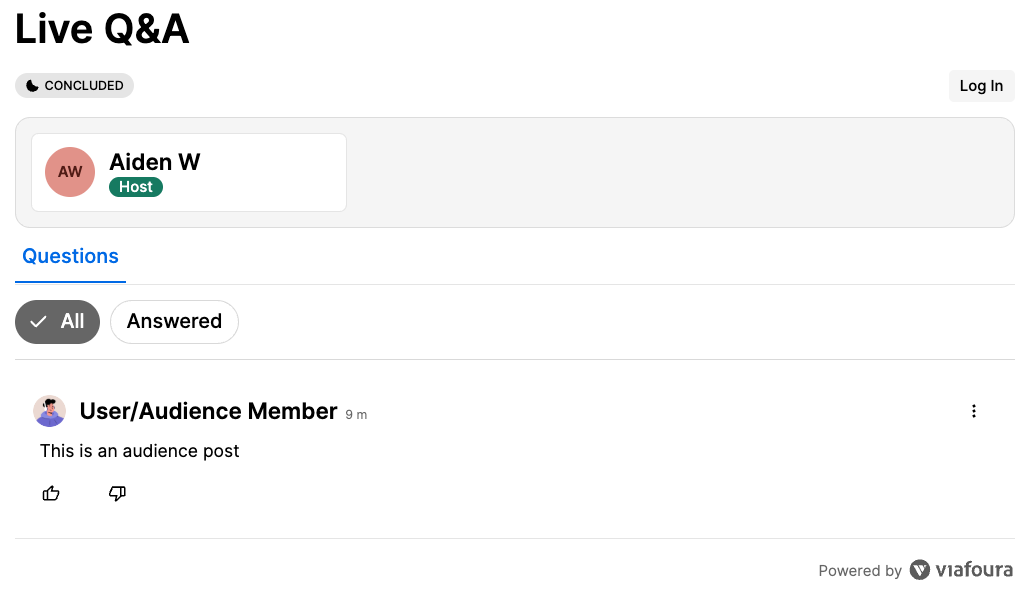Click the Powered by Viafoura link
The height and width of the screenshot is (603, 1035).
click(914, 570)
